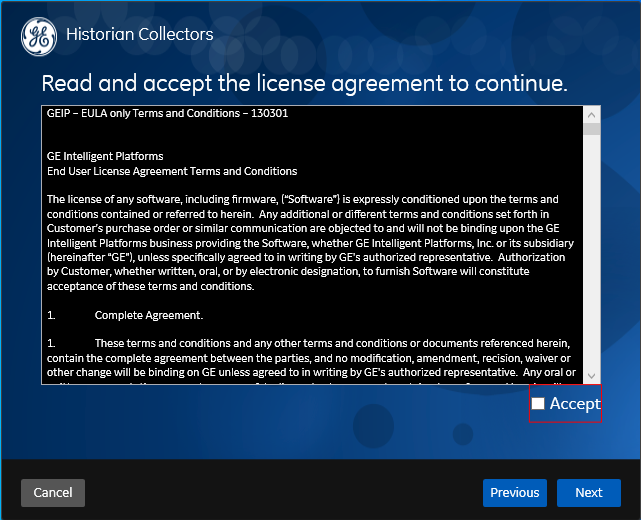Click the "GE Intelligent Platforms" line in license
The height and width of the screenshot is (520, 641).
pos(105,156)
